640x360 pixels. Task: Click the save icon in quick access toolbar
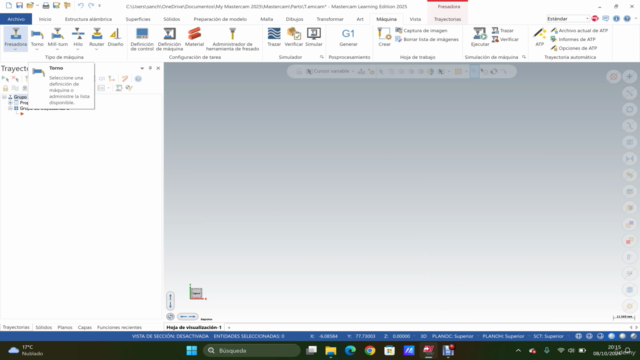19,5
